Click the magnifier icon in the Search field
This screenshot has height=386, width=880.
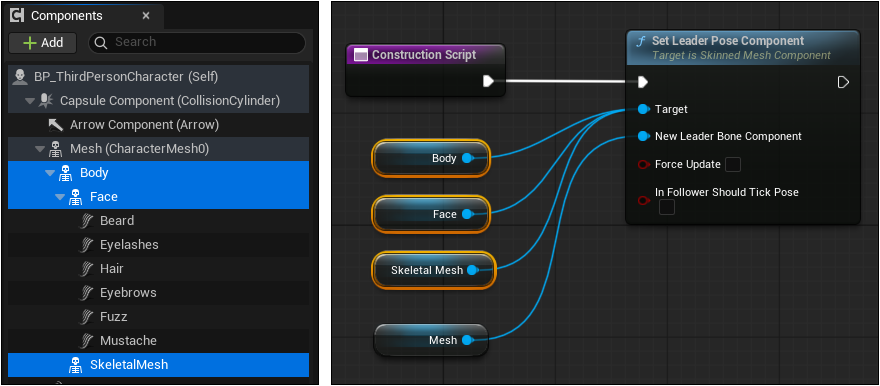point(101,43)
